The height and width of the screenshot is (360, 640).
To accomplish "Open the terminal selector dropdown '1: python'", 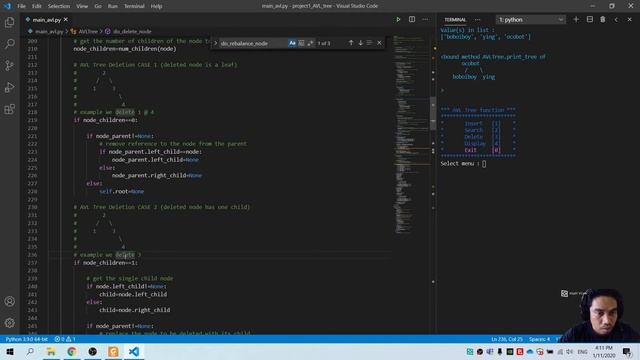I will tap(531, 20).
